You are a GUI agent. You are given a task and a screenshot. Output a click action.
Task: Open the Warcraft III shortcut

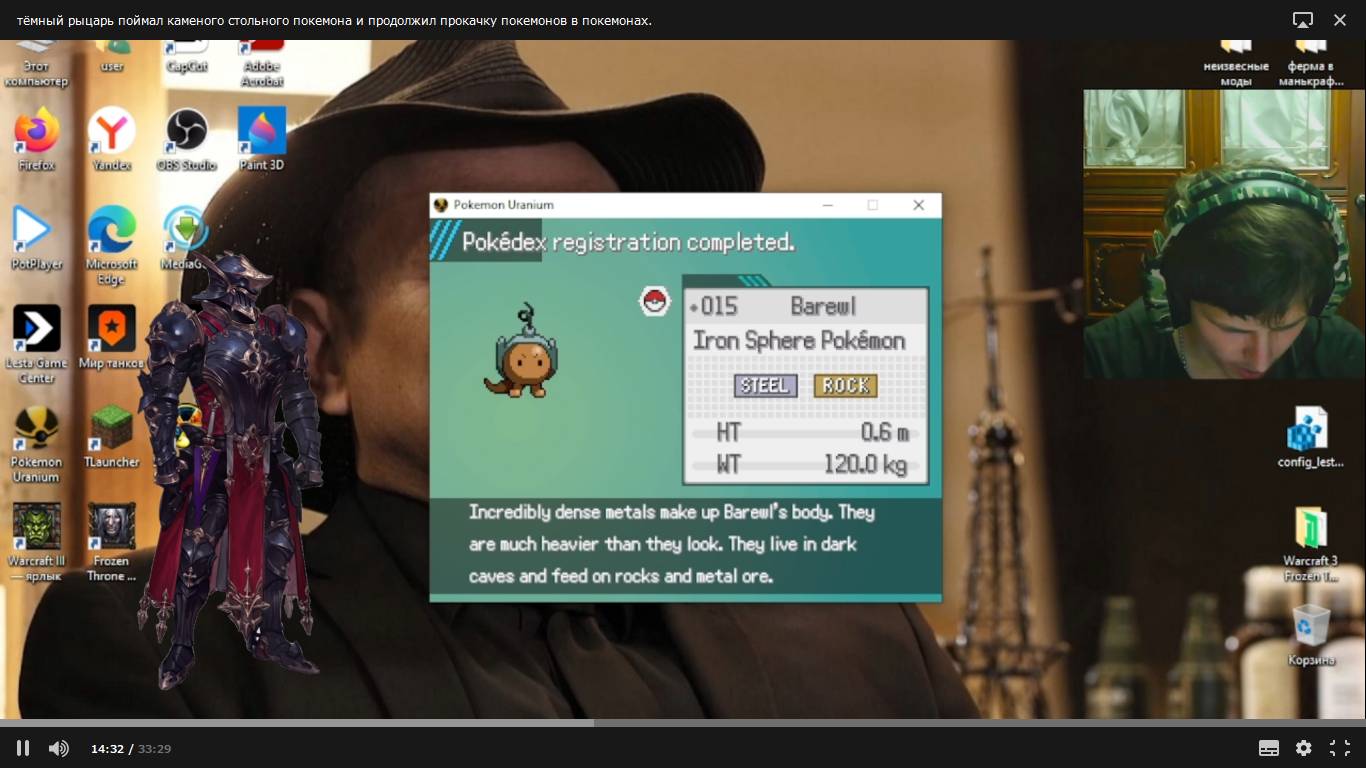tap(37, 542)
